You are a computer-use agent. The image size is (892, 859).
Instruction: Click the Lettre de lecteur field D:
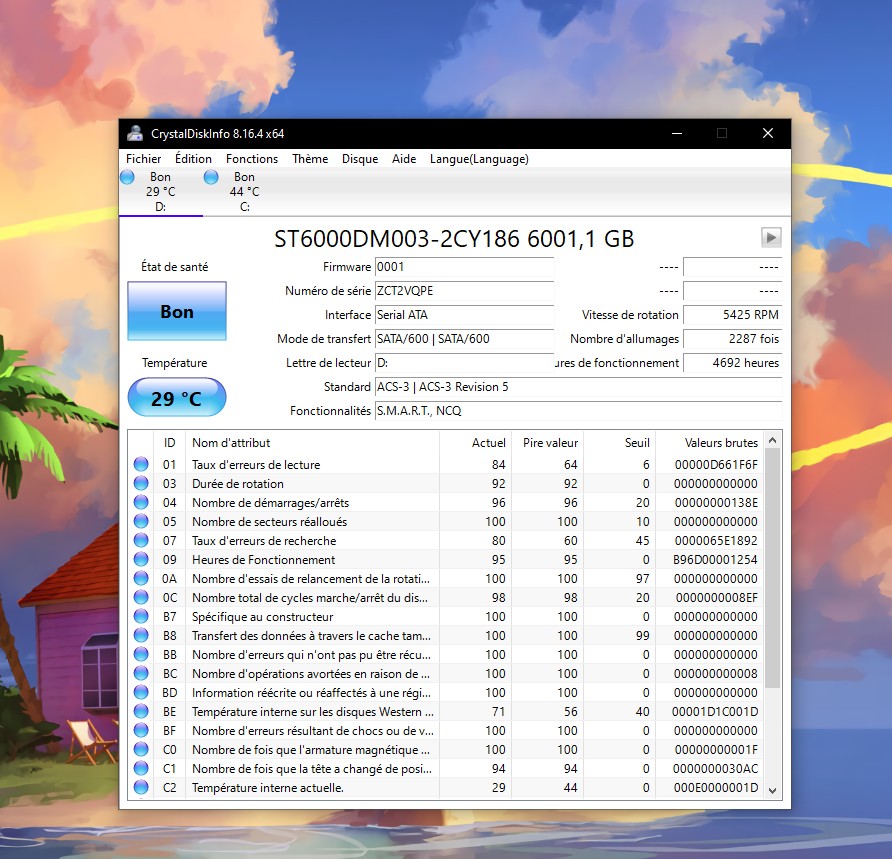[464, 363]
